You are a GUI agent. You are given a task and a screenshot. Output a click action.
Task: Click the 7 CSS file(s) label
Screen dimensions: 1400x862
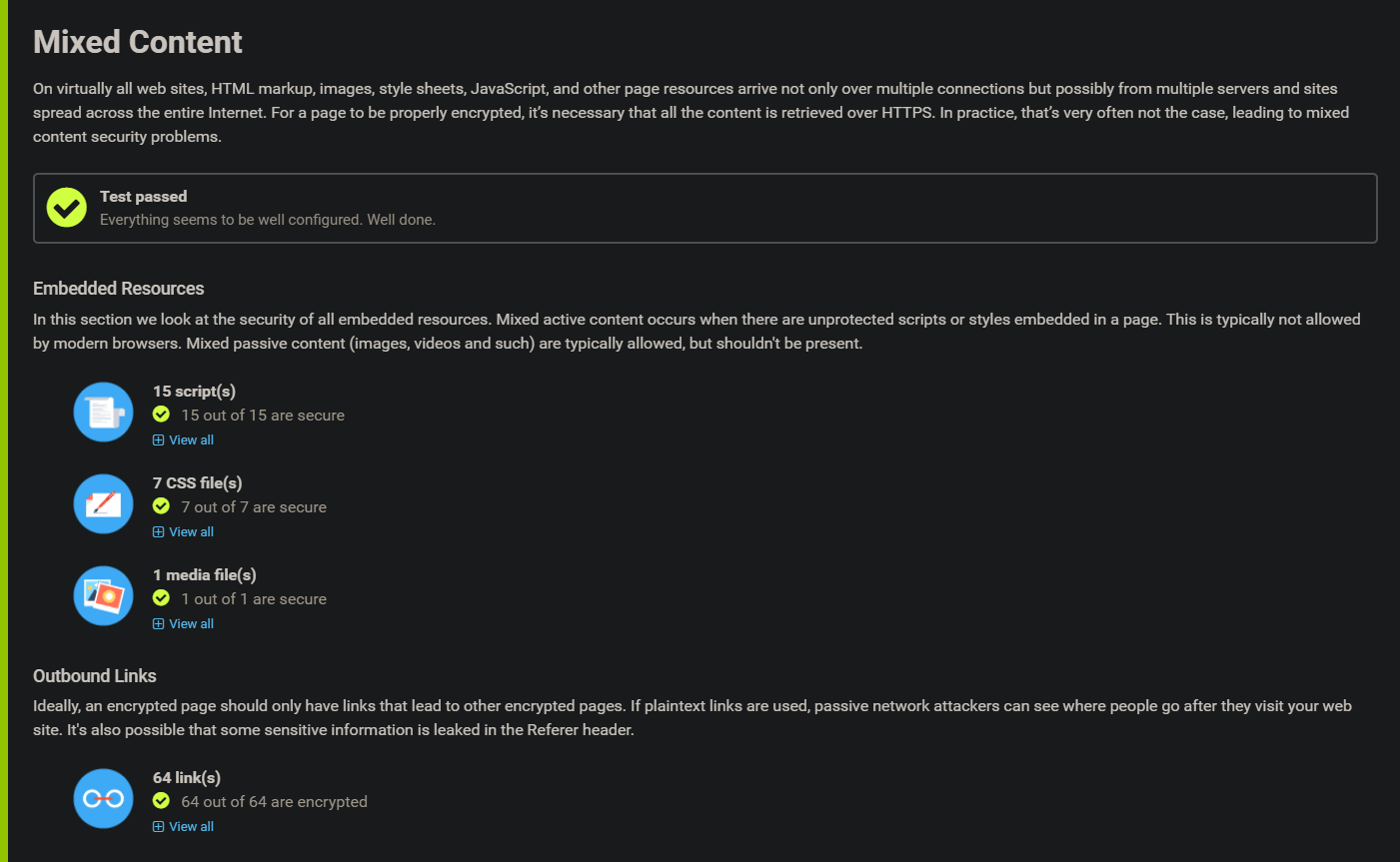click(x=198, y=483)
